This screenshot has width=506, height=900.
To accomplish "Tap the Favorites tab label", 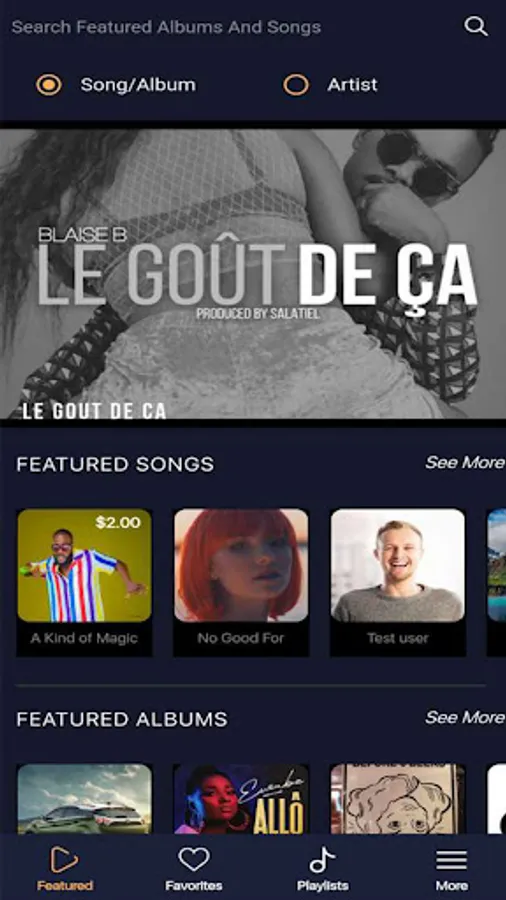I will tap(193, 886).
